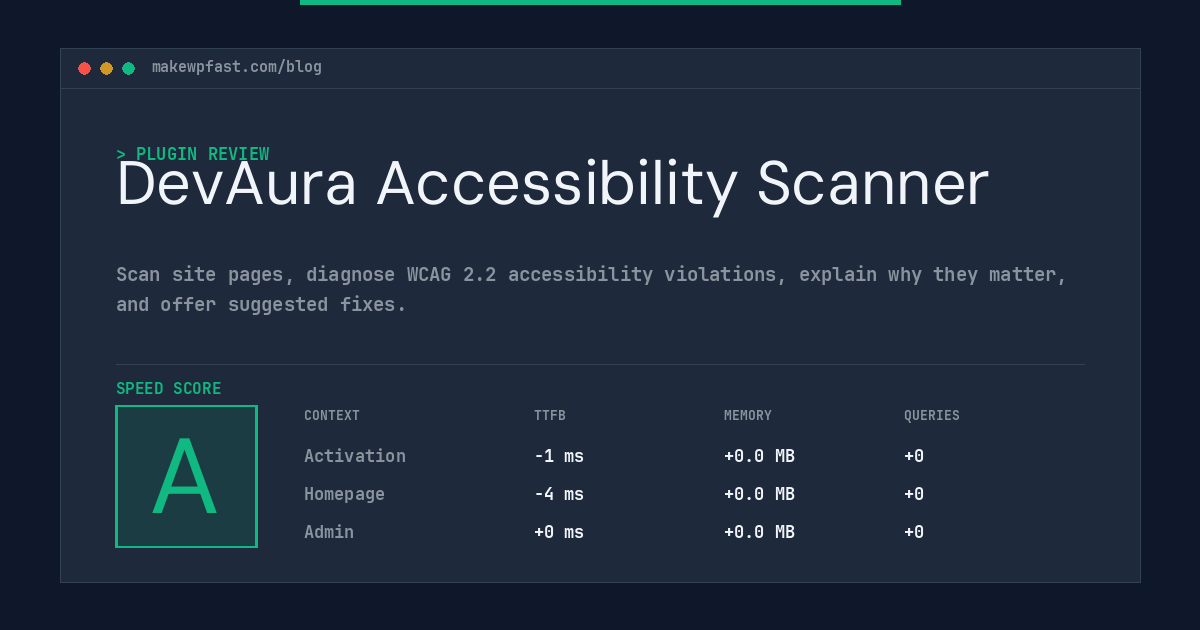The width and height of the screenshot is (1200, 630).
Task: Select the Admin row label
Action: 329,532
